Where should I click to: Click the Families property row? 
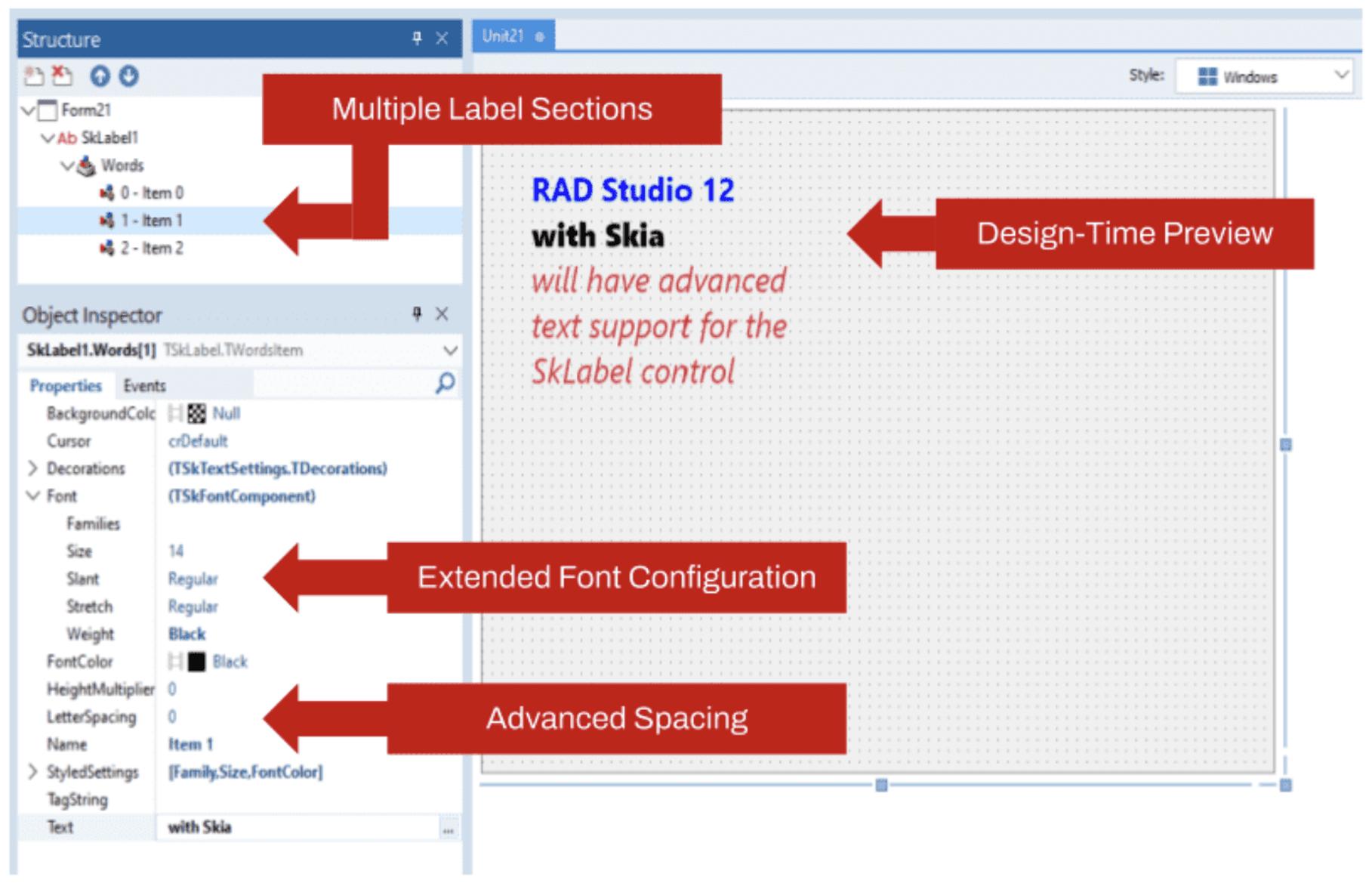239,524
